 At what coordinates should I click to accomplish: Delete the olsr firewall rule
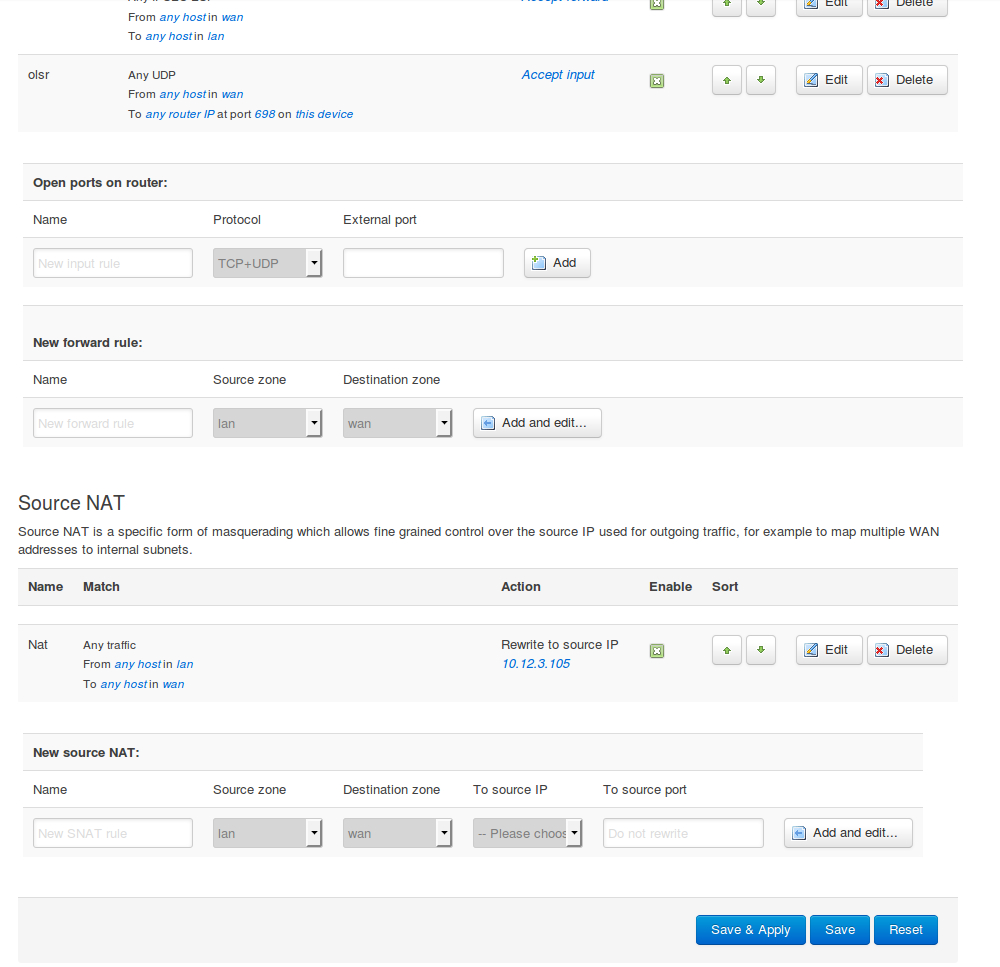click(x=906, y=80)
